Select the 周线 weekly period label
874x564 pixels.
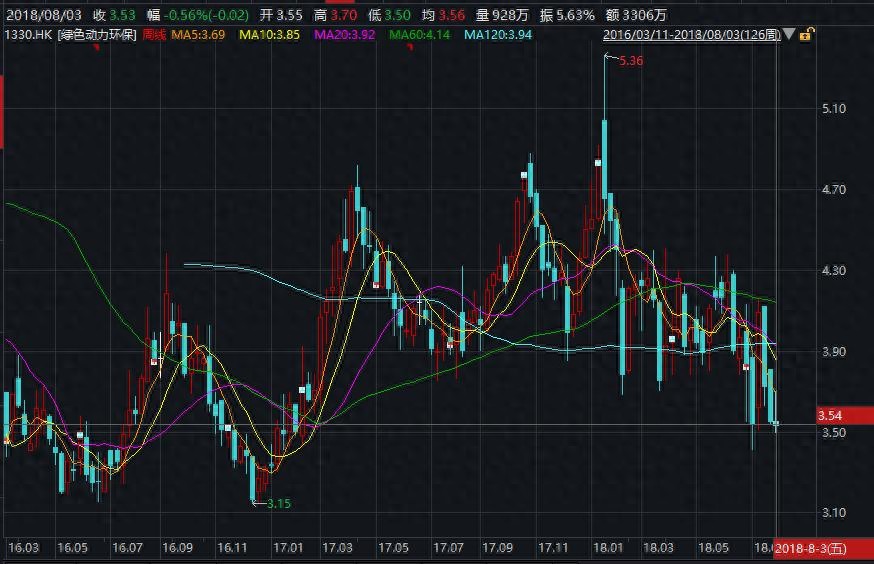click(153, 35)
